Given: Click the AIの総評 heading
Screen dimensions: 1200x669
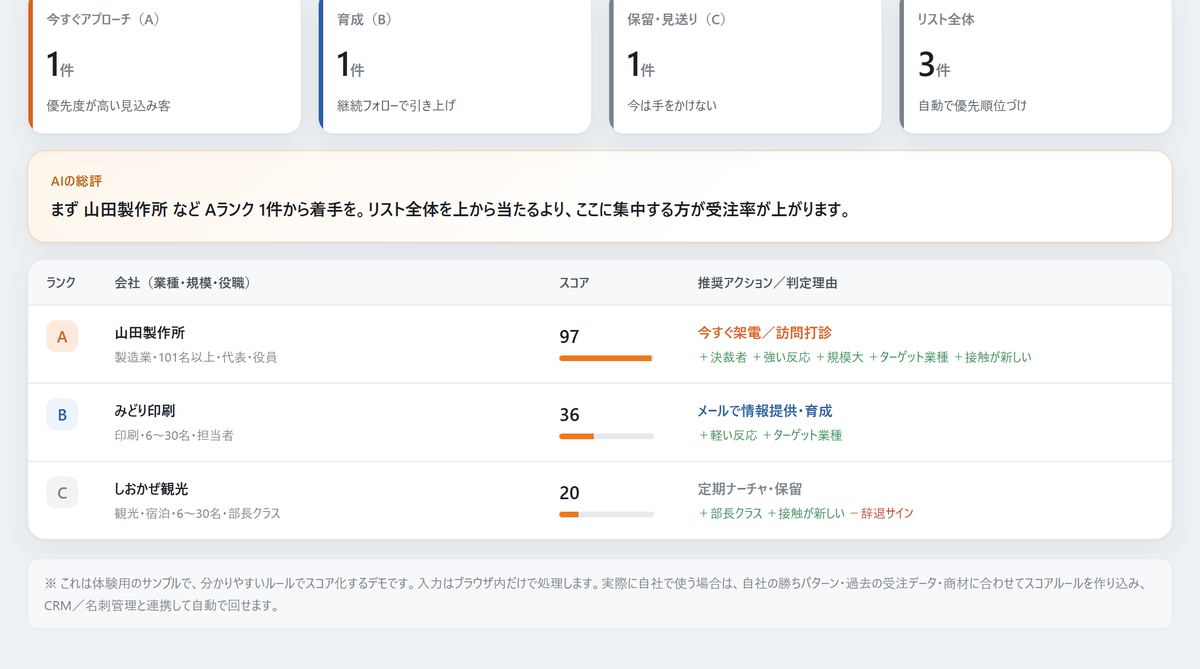Looking at the screenshot, I should 76,181.
